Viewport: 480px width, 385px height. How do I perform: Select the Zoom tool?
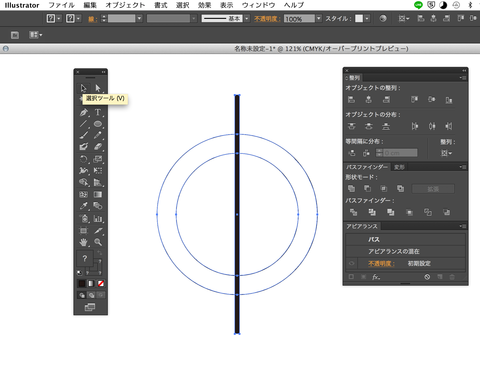(98, 242)
